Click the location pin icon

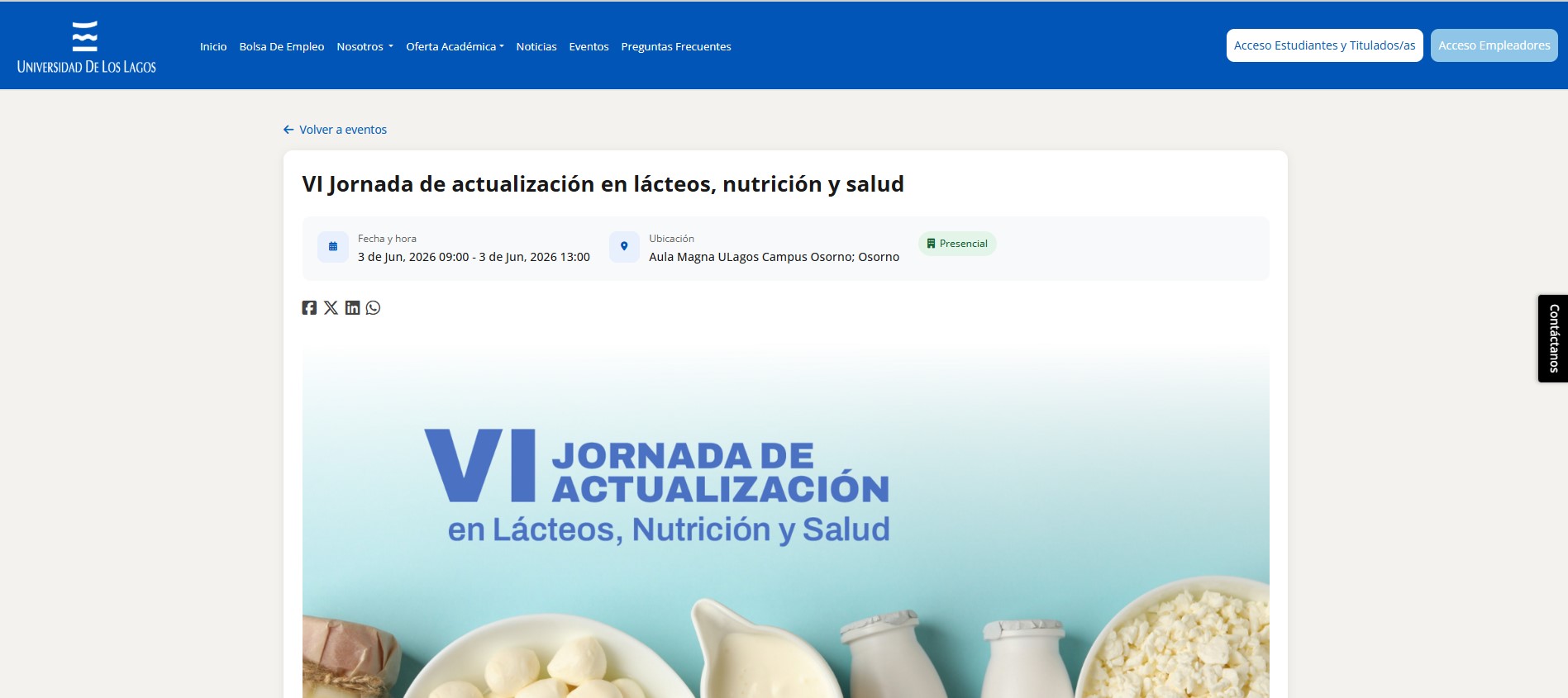coord(624,247)
